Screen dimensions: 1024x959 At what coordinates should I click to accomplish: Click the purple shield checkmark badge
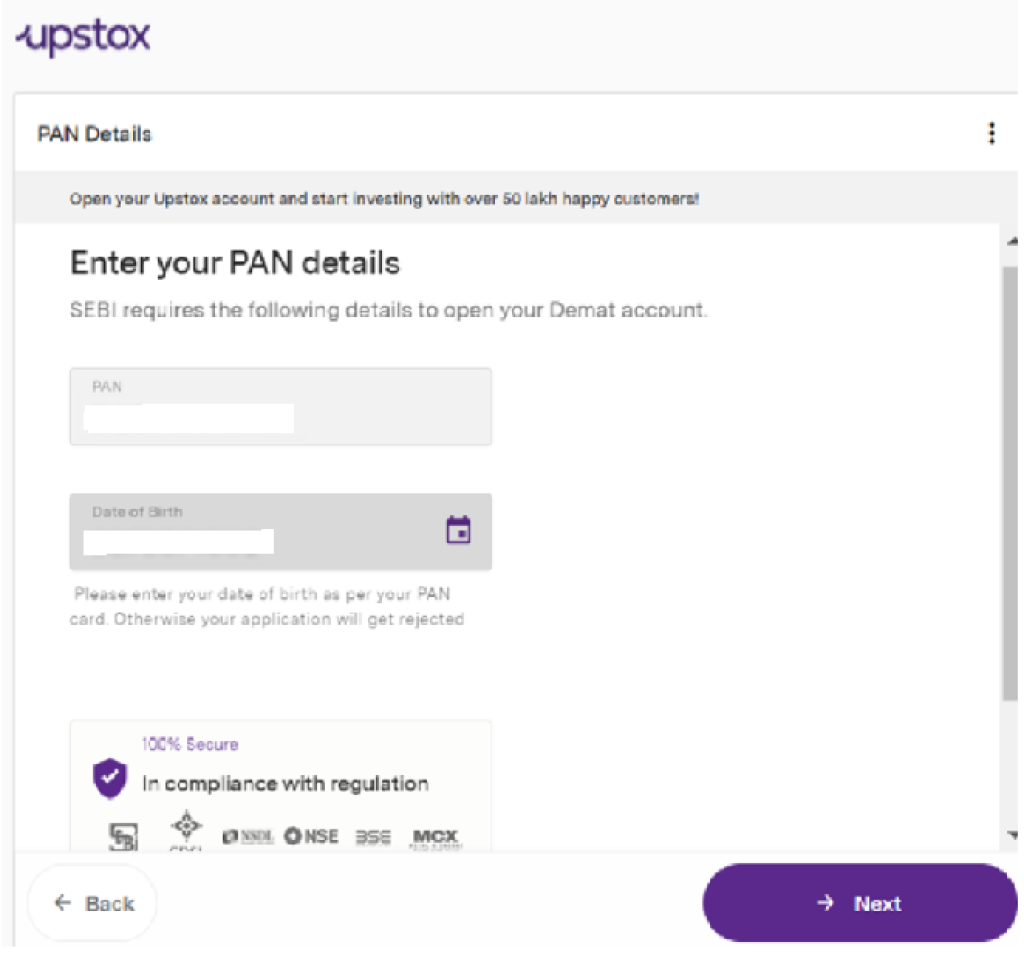pyautogui.click(x=110, y=777)
